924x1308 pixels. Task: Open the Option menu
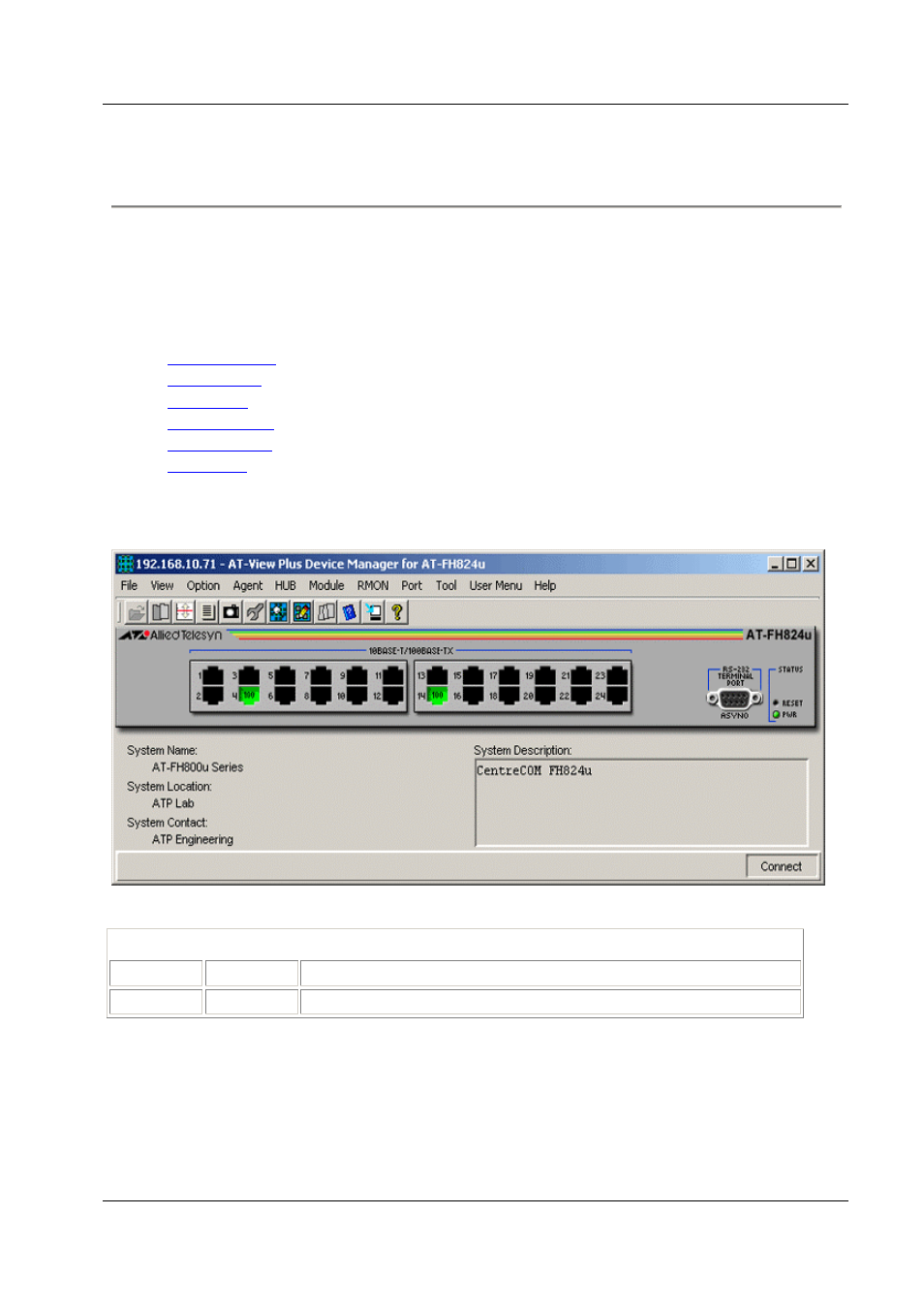tap(203, 586)
